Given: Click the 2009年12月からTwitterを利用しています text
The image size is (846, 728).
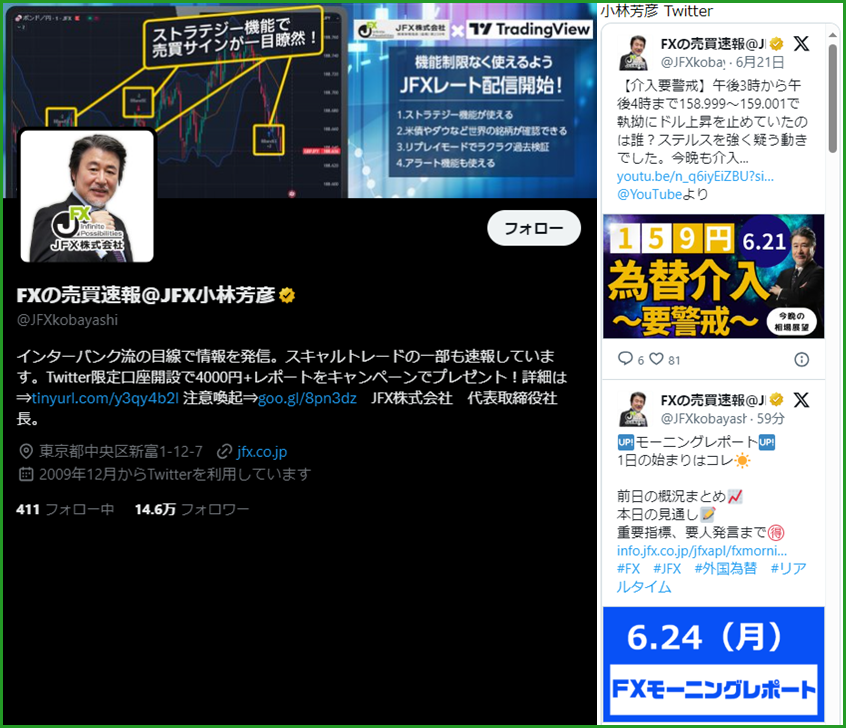Looking at the screenshot, I should click(175, 474).
